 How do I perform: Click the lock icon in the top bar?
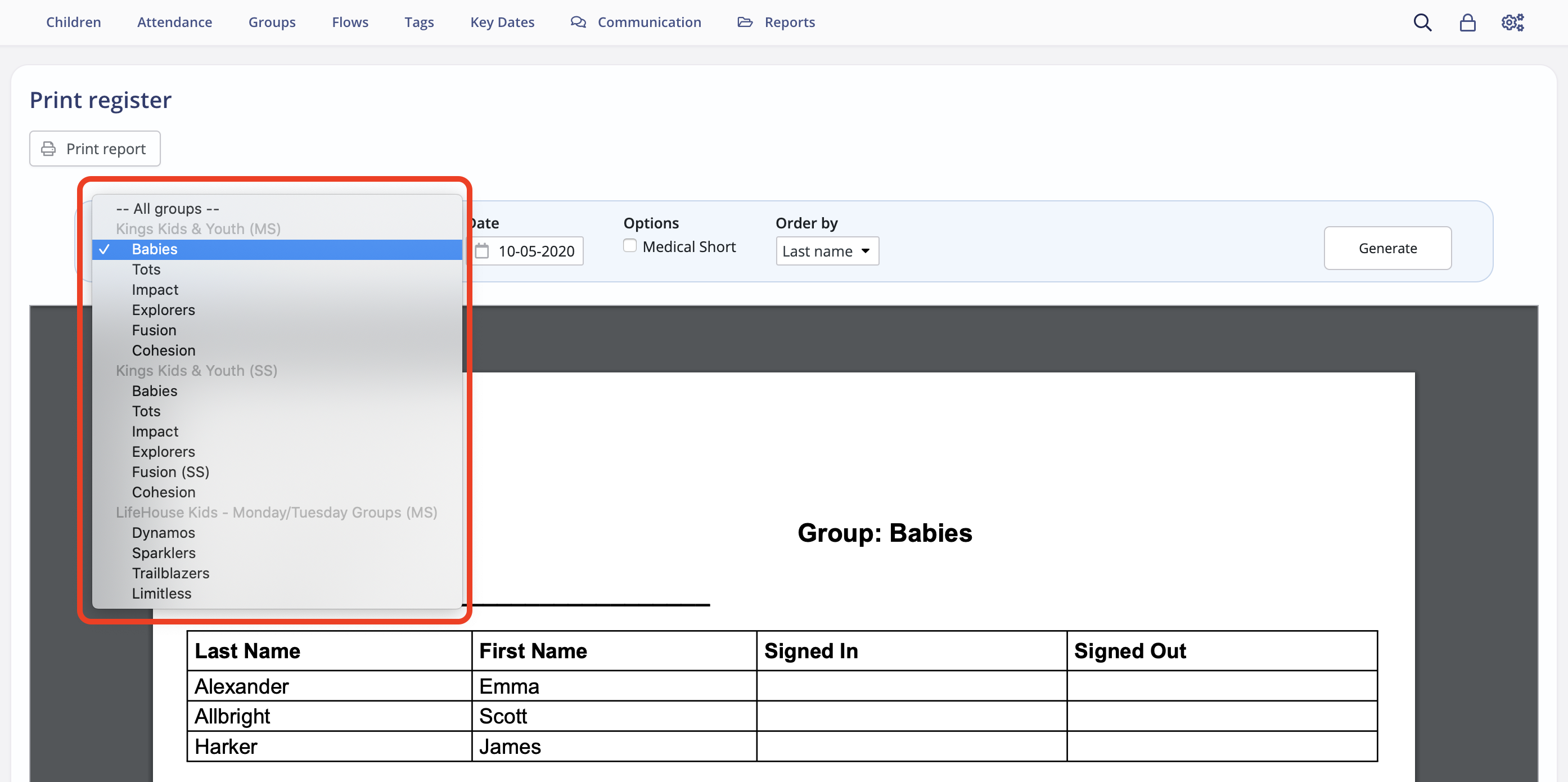click(x=1467, y=22)
